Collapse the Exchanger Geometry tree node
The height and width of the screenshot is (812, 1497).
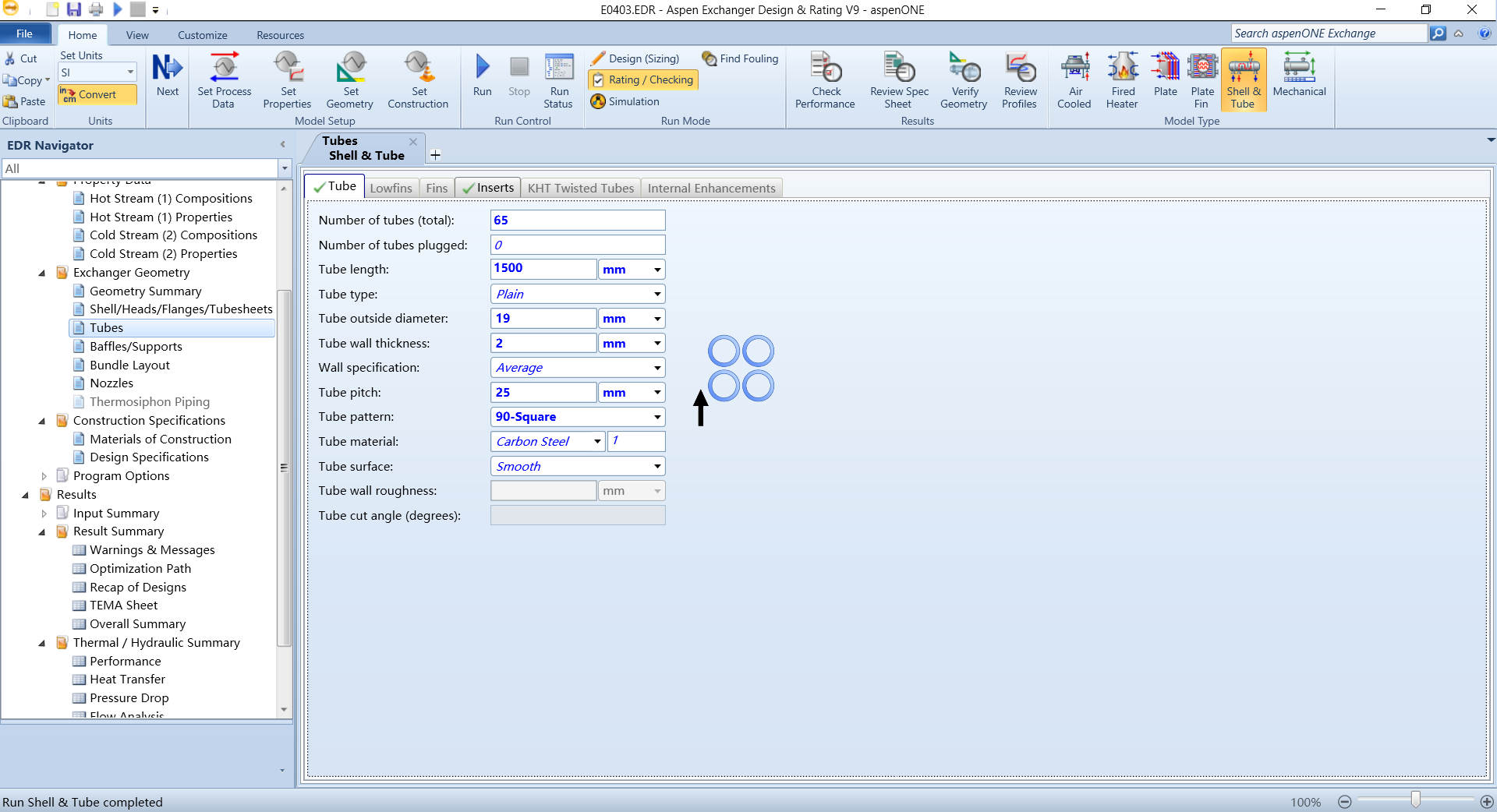(42, 273)
